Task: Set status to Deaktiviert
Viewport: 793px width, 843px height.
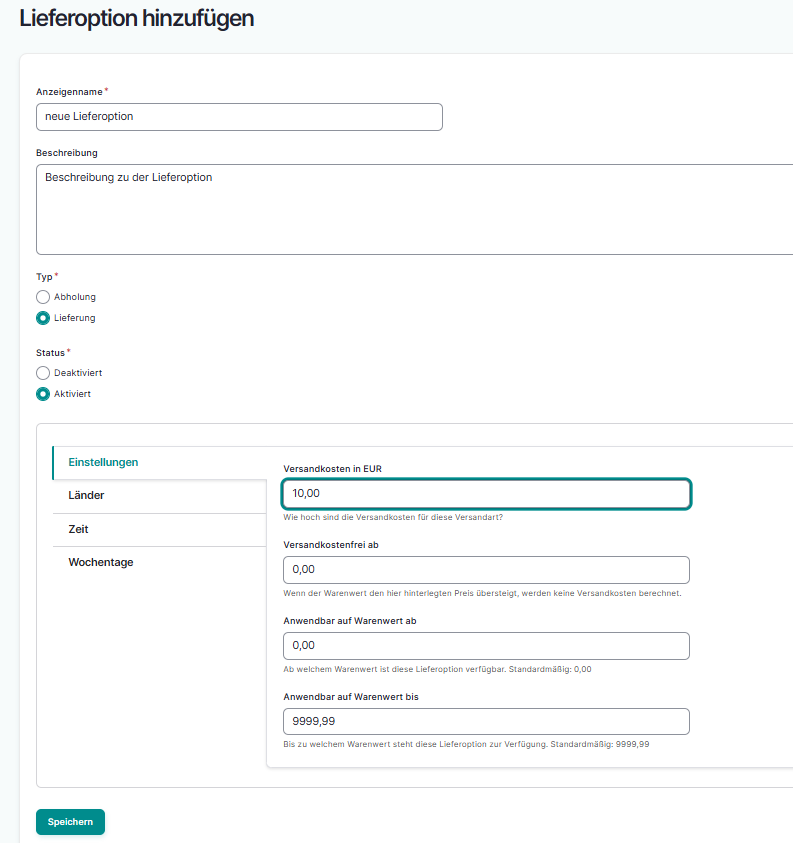Action: 43,373
